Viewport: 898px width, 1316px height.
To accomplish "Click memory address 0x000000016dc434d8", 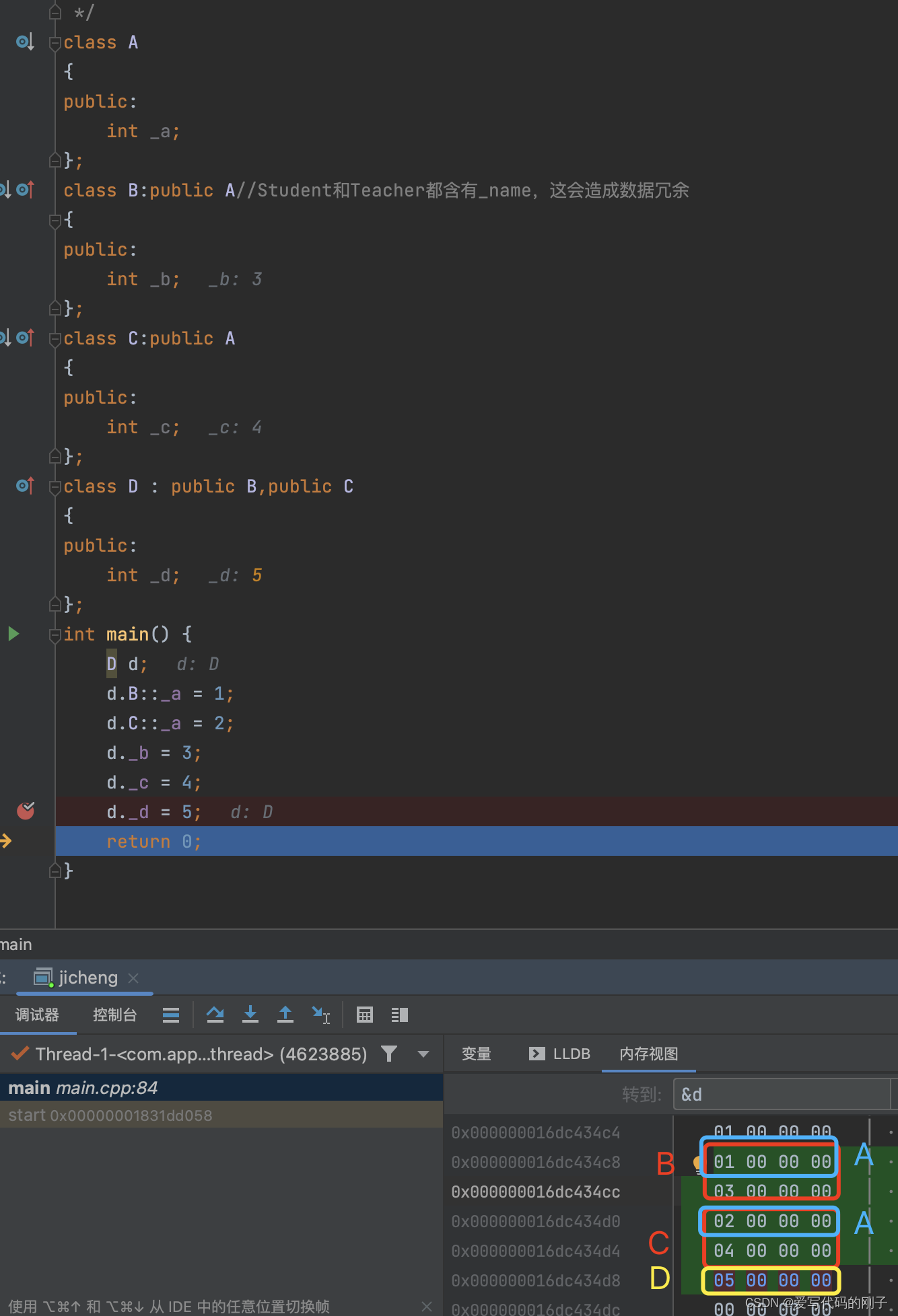I will 536,1280.
